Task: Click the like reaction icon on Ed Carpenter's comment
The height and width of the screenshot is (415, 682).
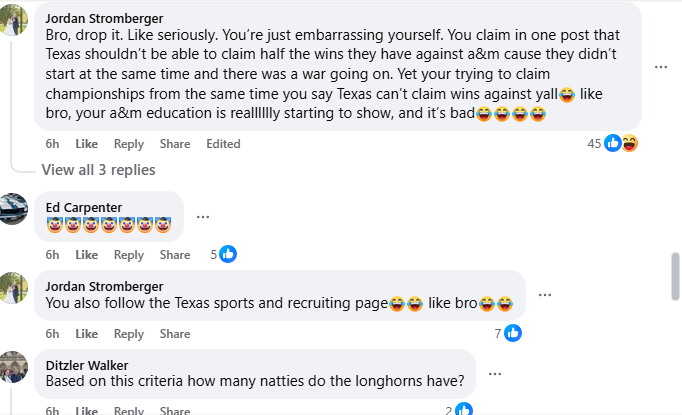Action: click(228, 254)
